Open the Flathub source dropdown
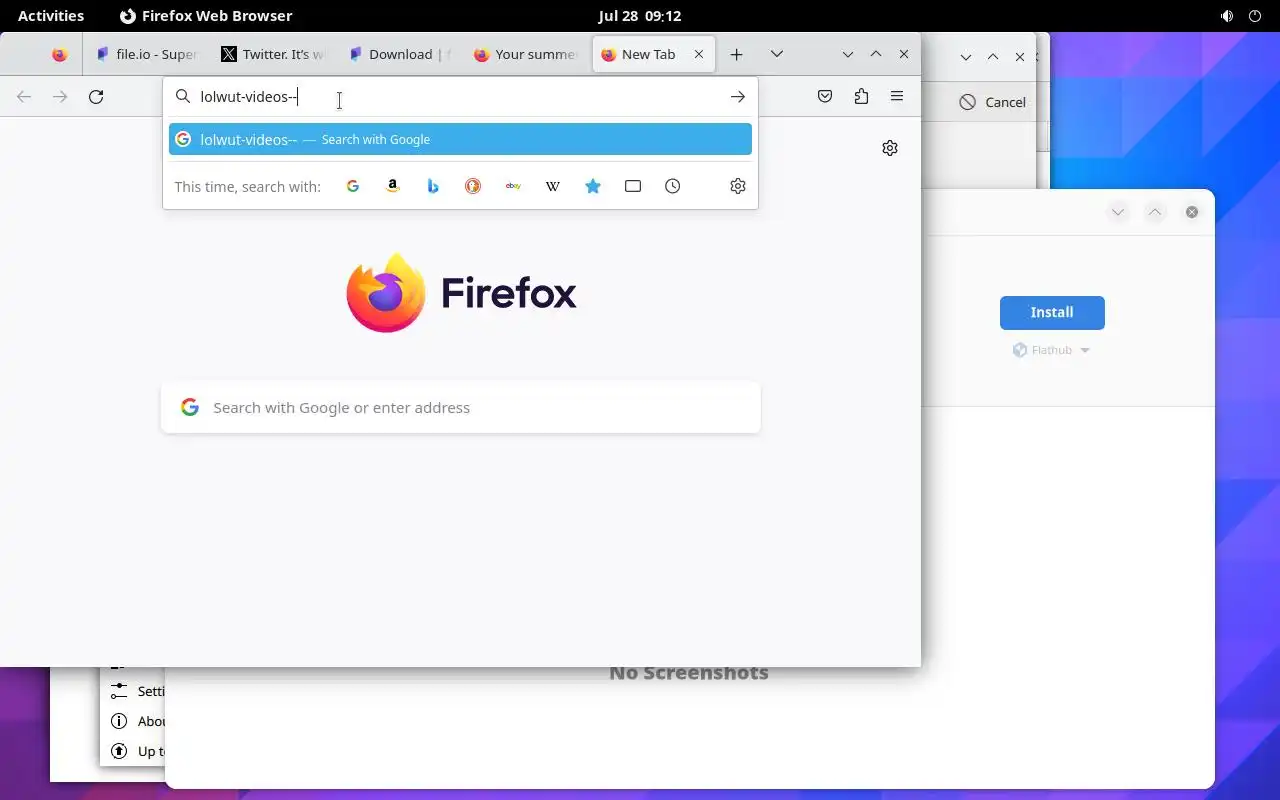This screenshot has width=1280, height=800. pyautogui.click(x=1051, y=351)
